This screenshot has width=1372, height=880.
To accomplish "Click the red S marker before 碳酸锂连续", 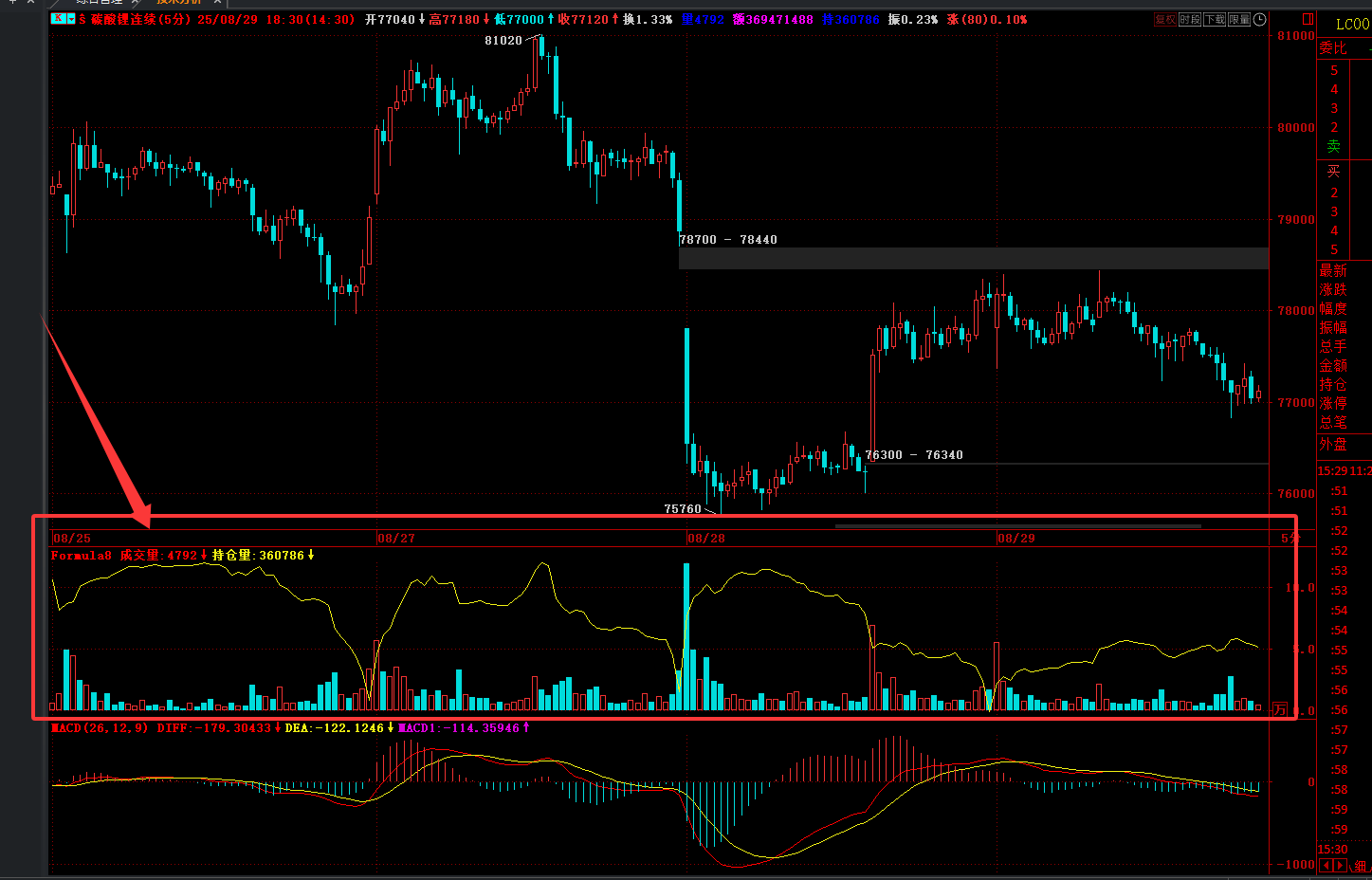I will (x=82, y=19).
